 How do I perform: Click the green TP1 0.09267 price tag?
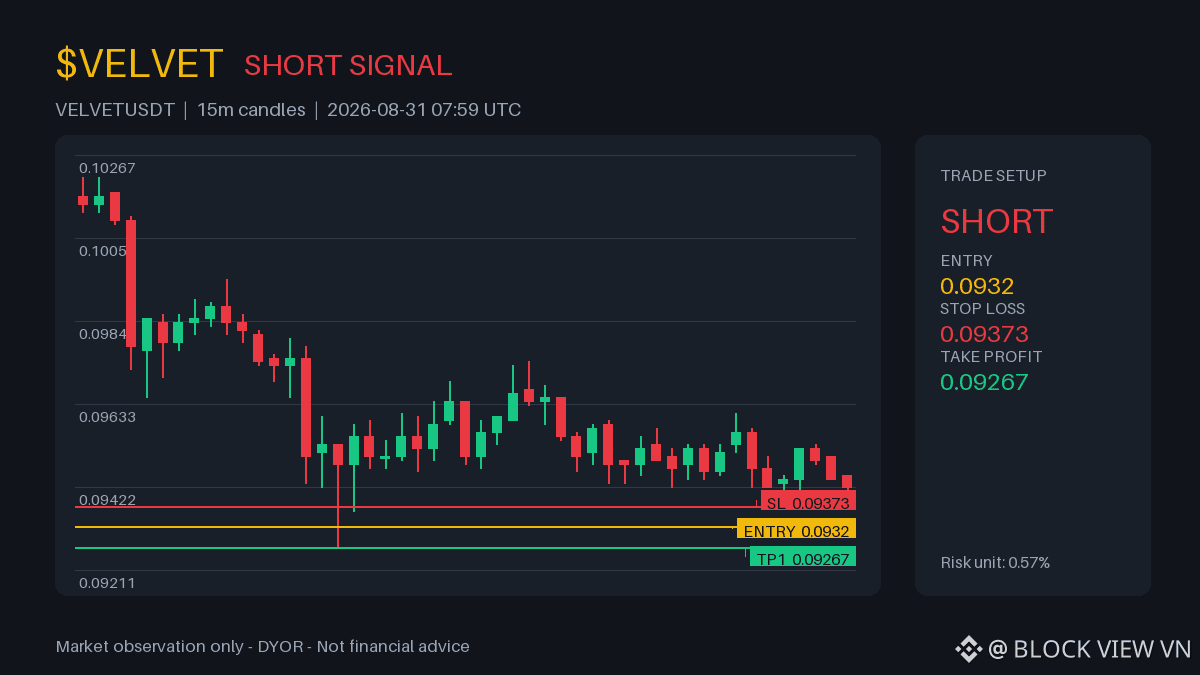(x=803, y=557)
